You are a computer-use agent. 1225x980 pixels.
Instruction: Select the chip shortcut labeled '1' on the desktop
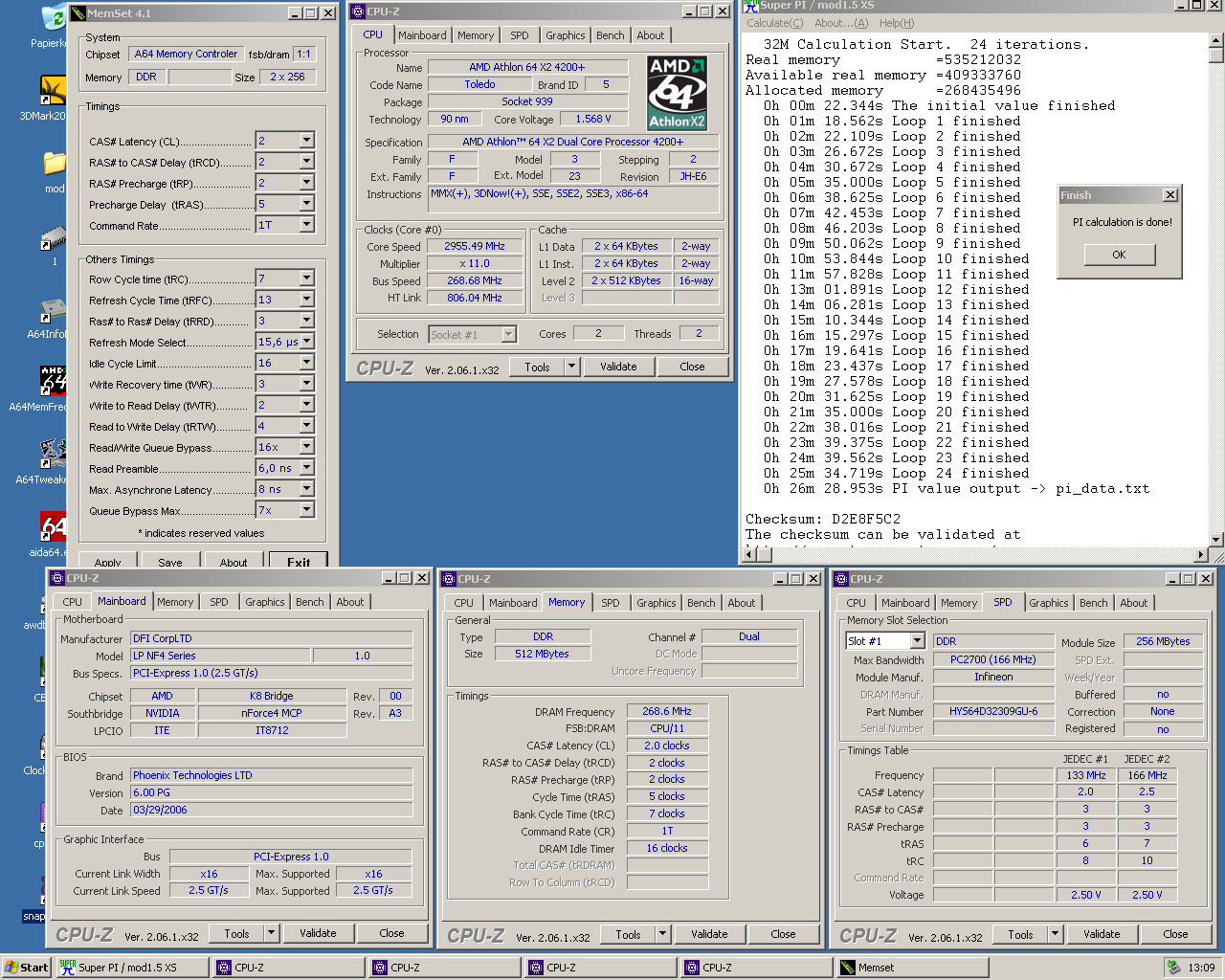click(x=53, y=236)
